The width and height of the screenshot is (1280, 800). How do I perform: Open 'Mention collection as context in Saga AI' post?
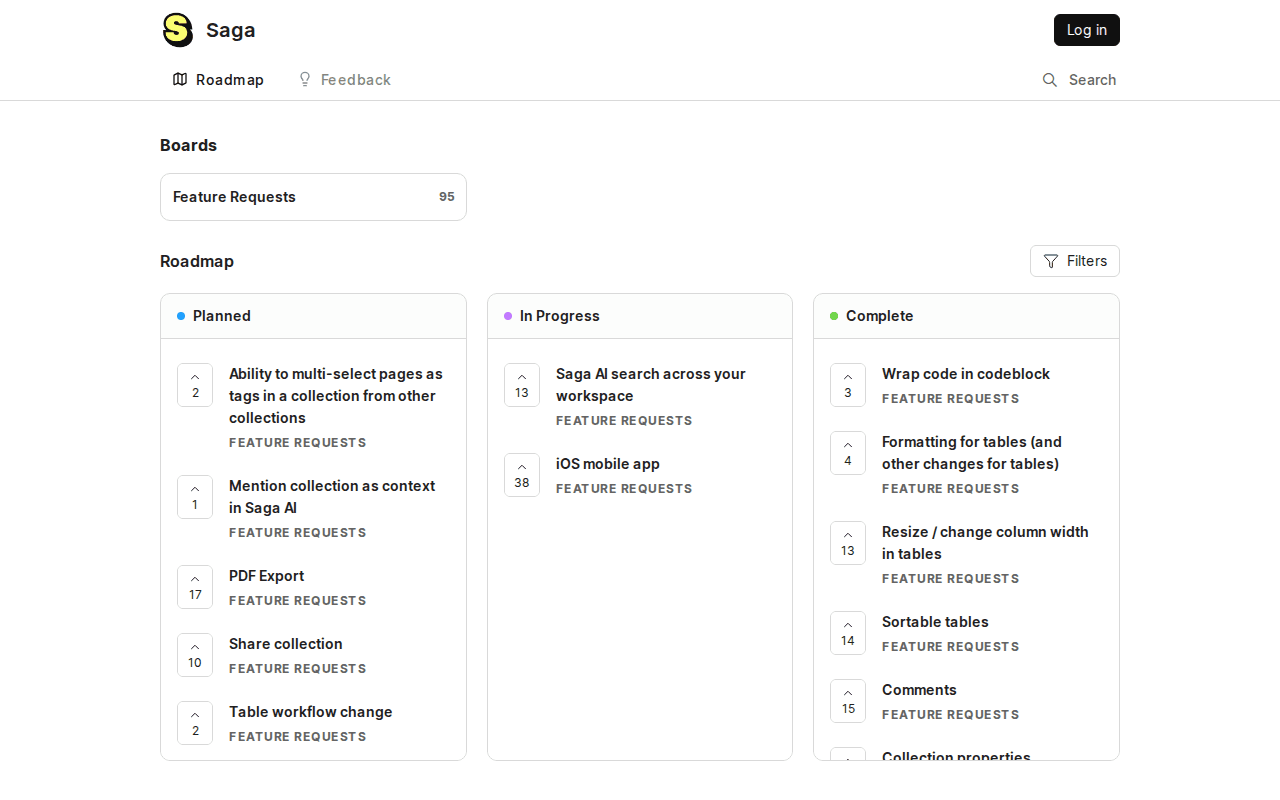point(332,497)
